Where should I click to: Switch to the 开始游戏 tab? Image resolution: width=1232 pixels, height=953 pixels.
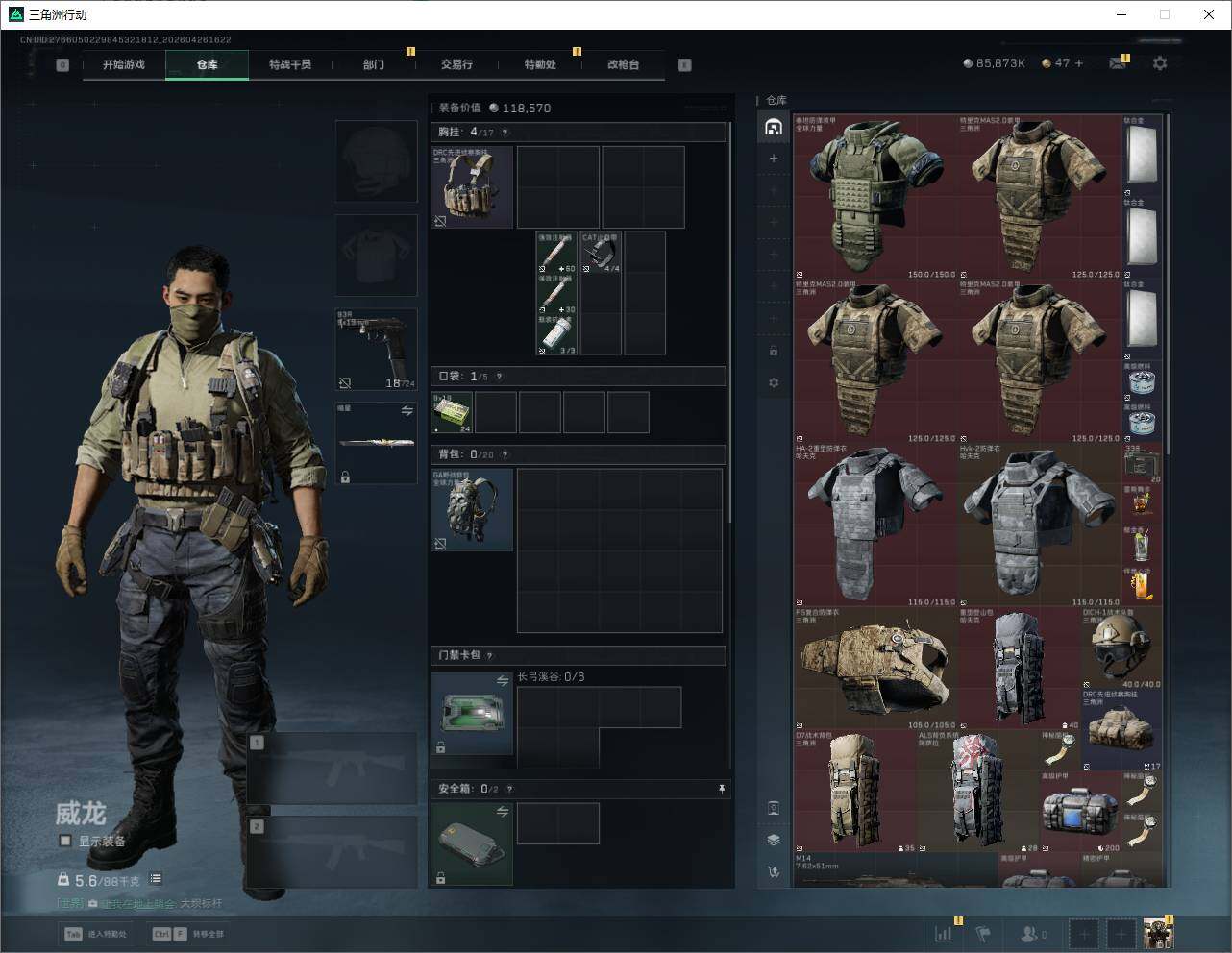pos(124,64)
